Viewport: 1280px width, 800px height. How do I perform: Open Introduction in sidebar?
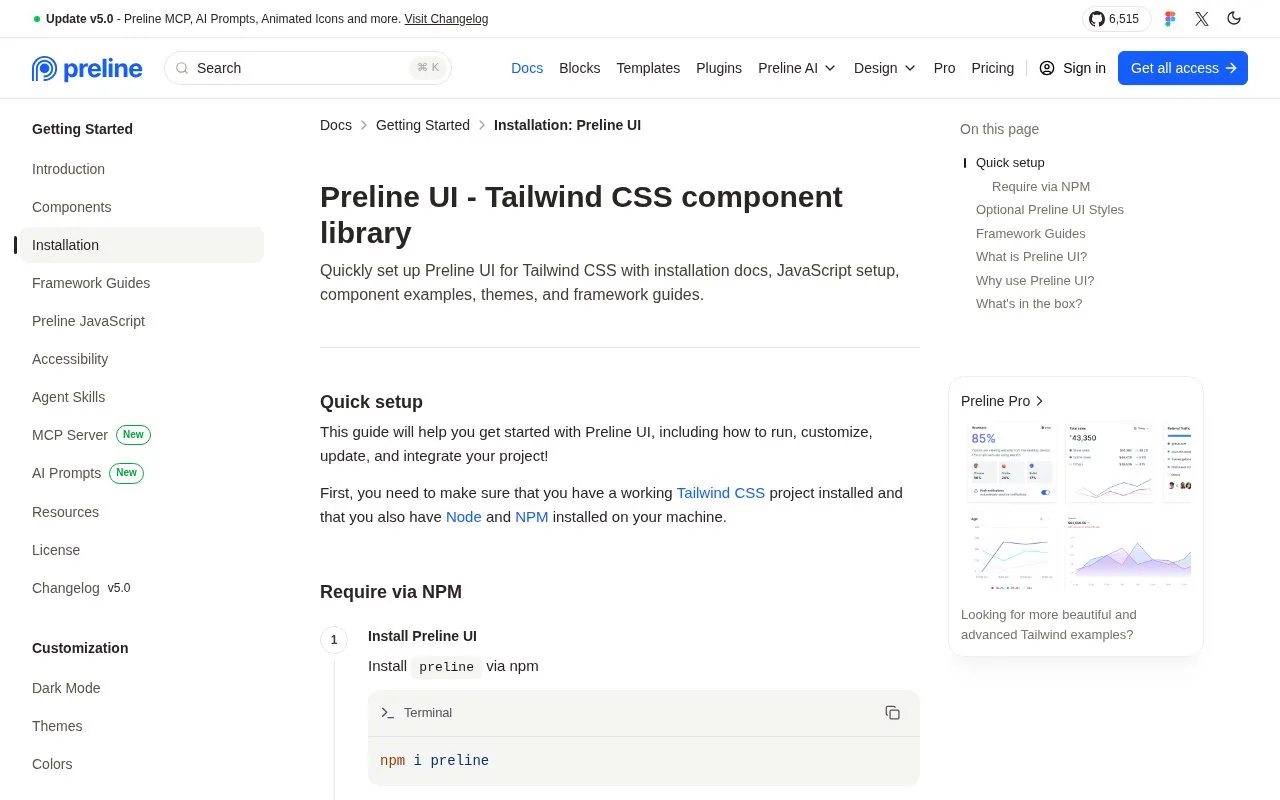[x=142, y=169]
